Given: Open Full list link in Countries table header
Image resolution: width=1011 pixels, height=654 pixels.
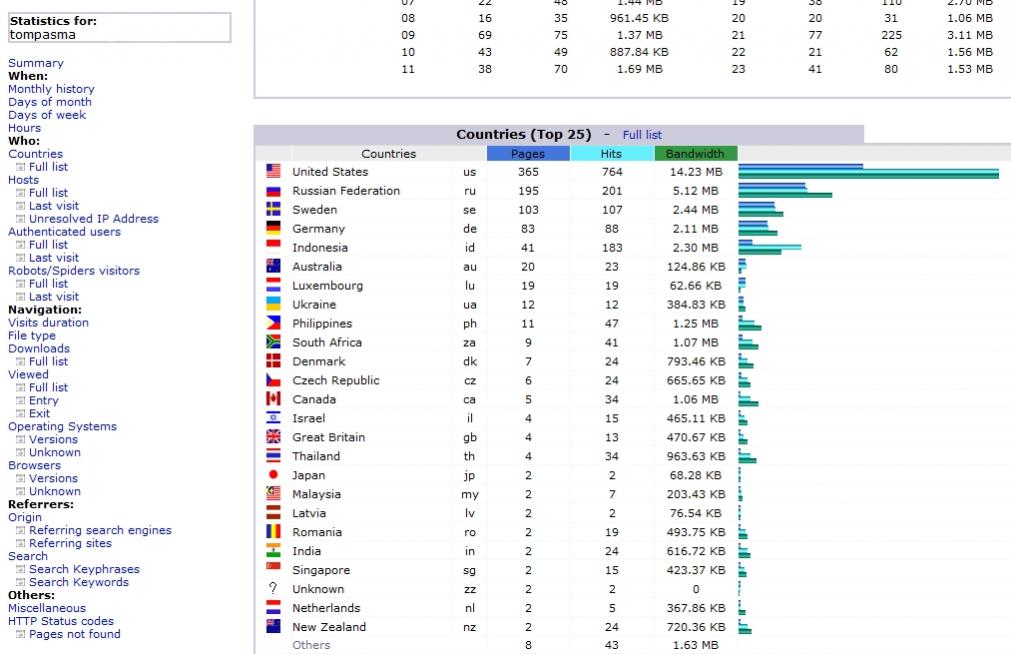Looking at the screenshot, I should pos(642,135).
